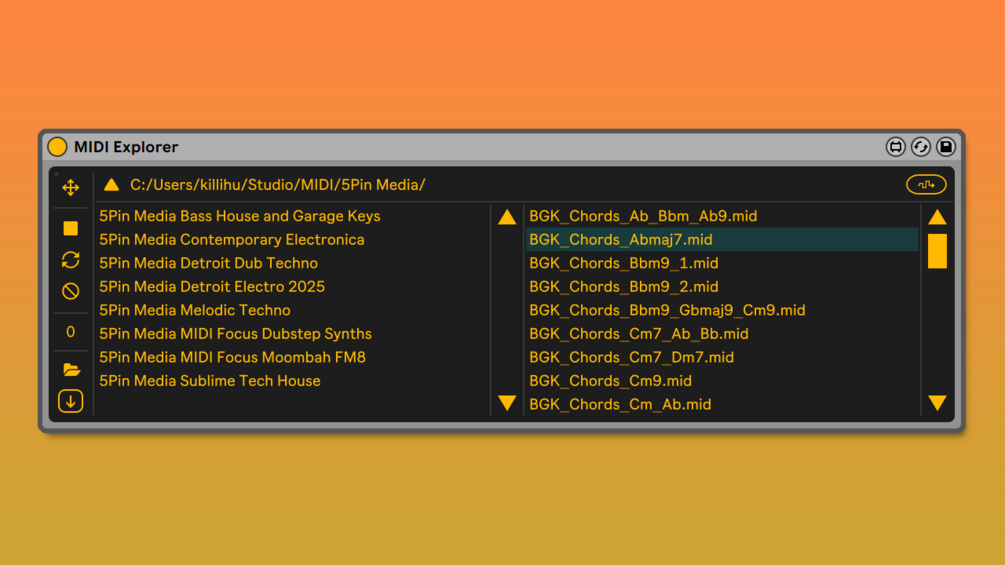Open folder 5Pin Media Detroit Dub Techno
Viewport: 1005px width, 565px height.
pos(208,263)
